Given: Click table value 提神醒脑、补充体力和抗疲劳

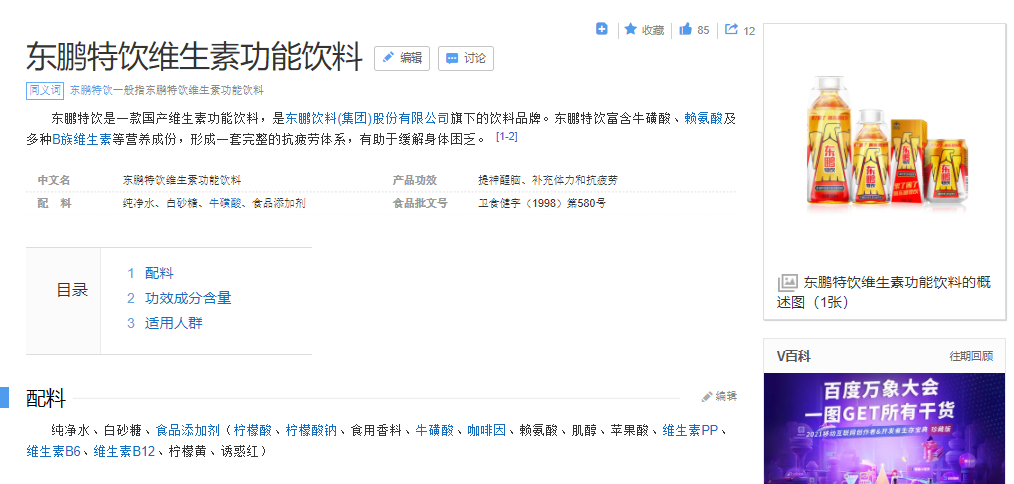Looking at the screenshot, I should point(548,180).
